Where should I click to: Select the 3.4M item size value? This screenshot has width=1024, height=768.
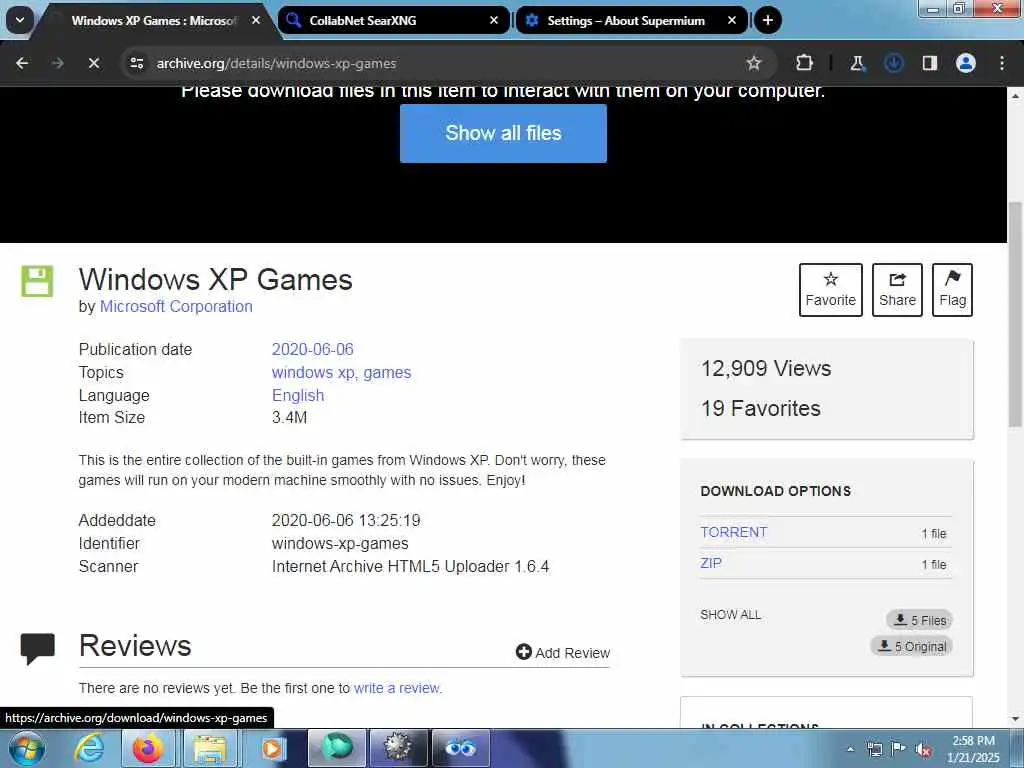click(x=289, y=417)
